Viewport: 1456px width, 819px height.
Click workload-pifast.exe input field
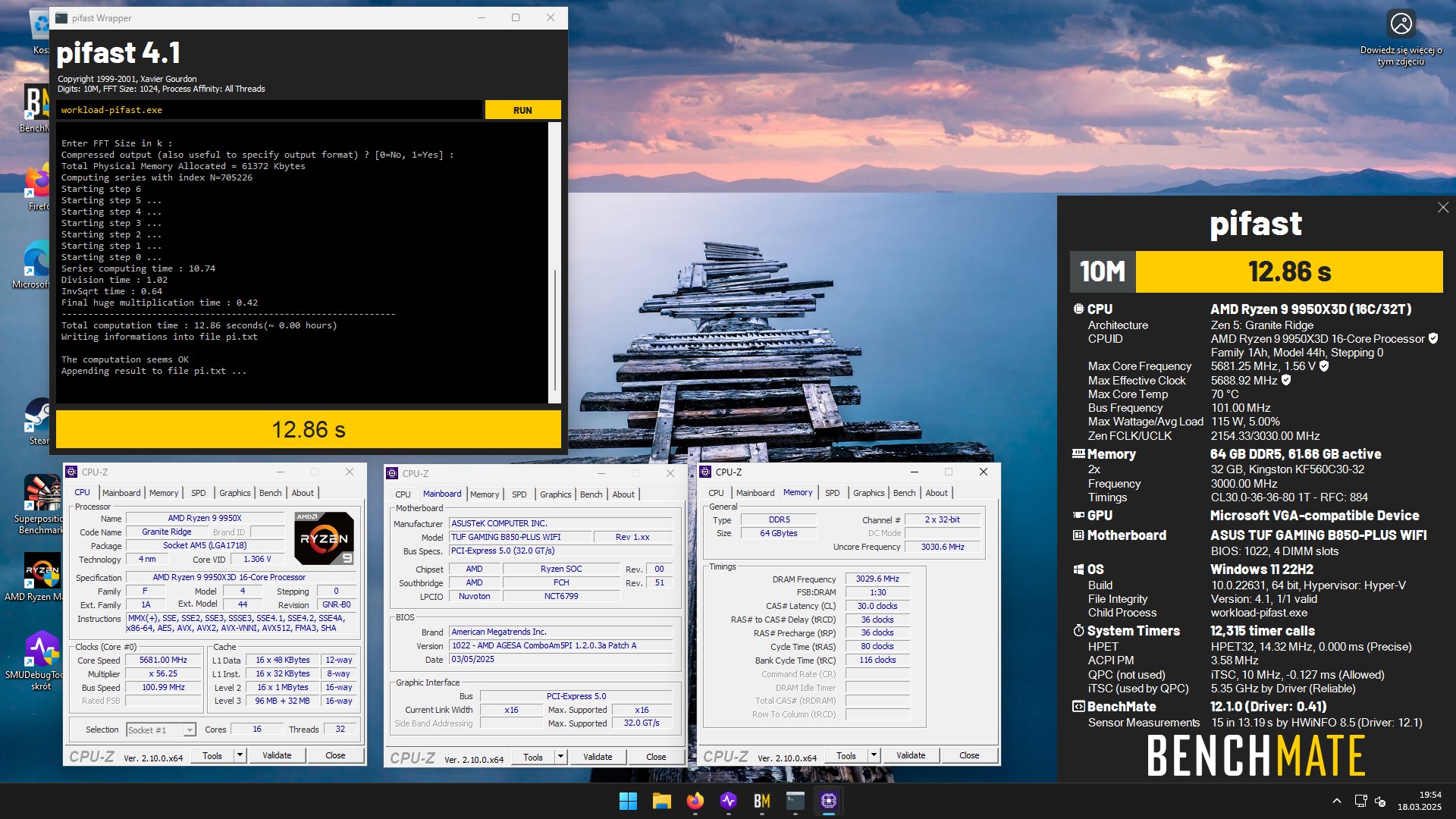click(x=270, y=110)
